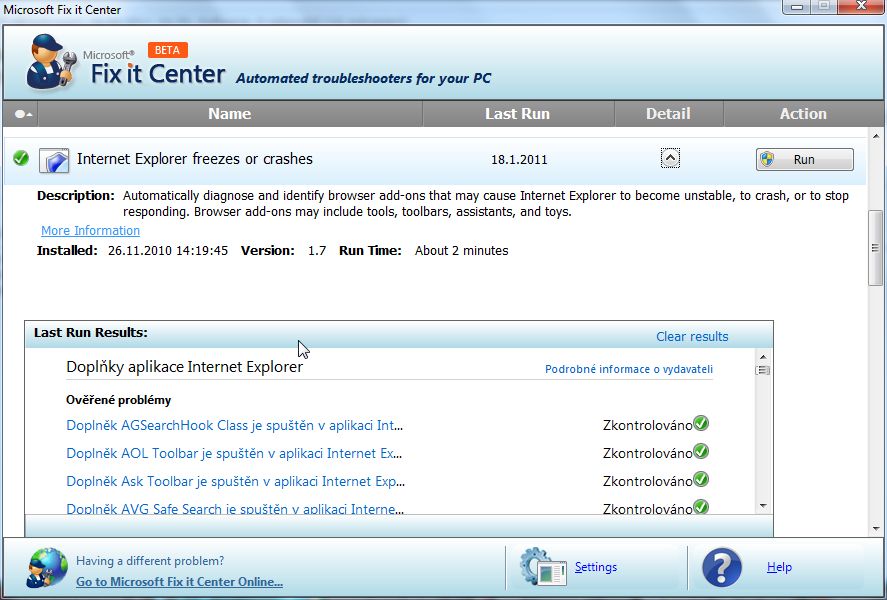Click the Action column header

pyautogui.click(x=803, y=114)
